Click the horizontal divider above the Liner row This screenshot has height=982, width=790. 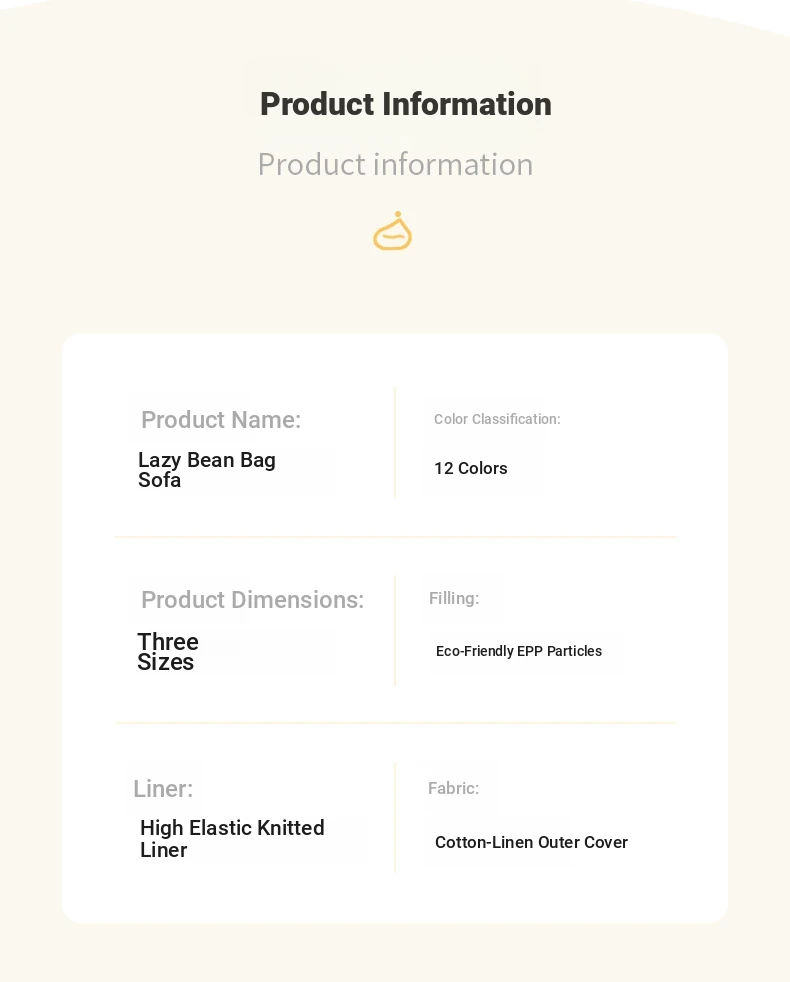point(396,722)
